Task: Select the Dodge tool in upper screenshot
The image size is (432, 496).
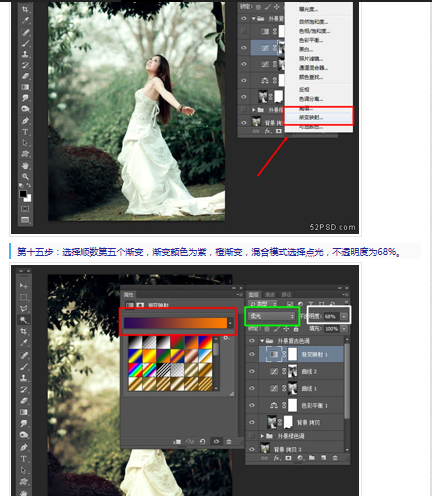Action: pos(25,109)
